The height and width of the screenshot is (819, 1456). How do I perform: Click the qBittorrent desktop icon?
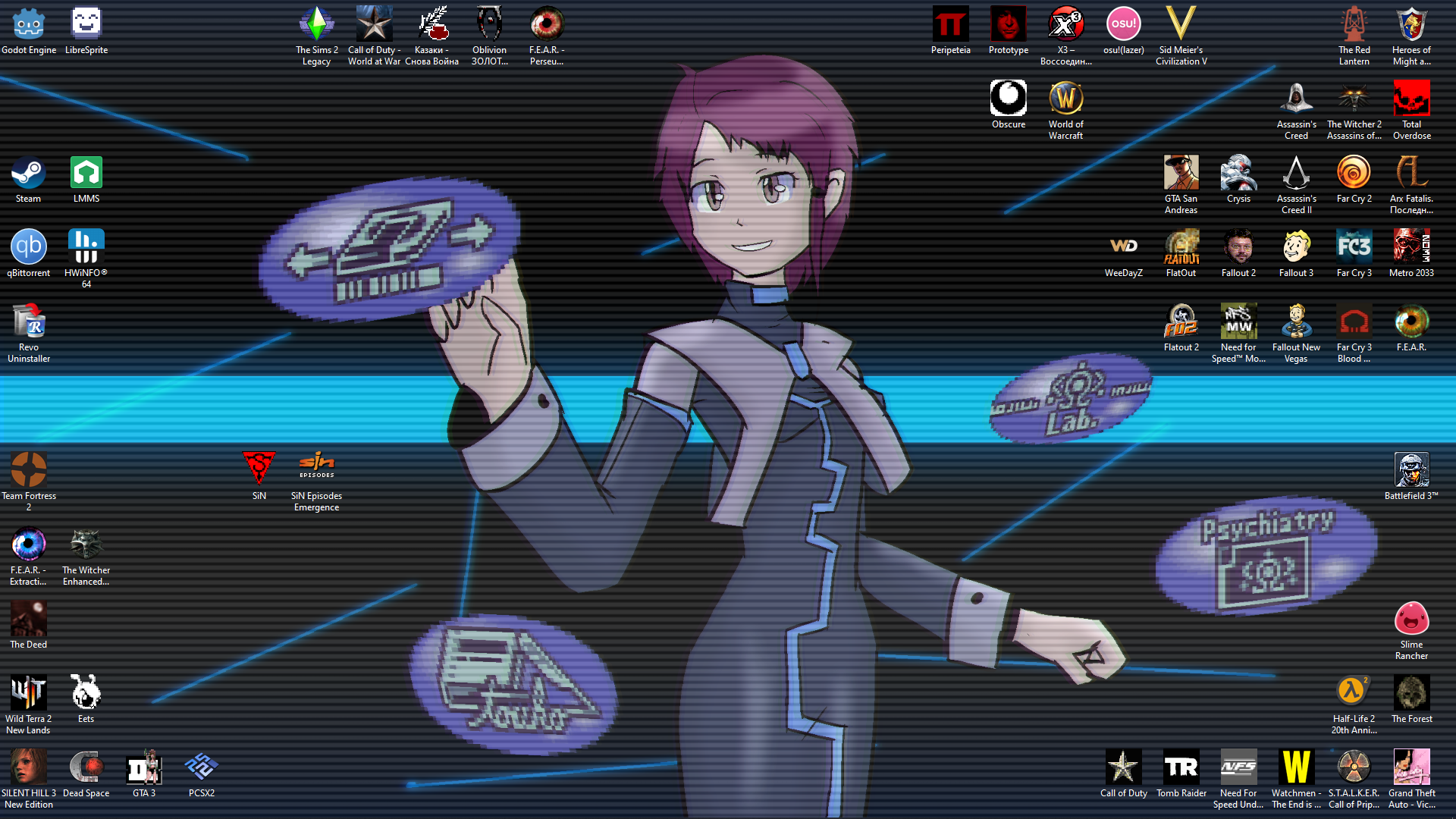[x=29, y=253]
